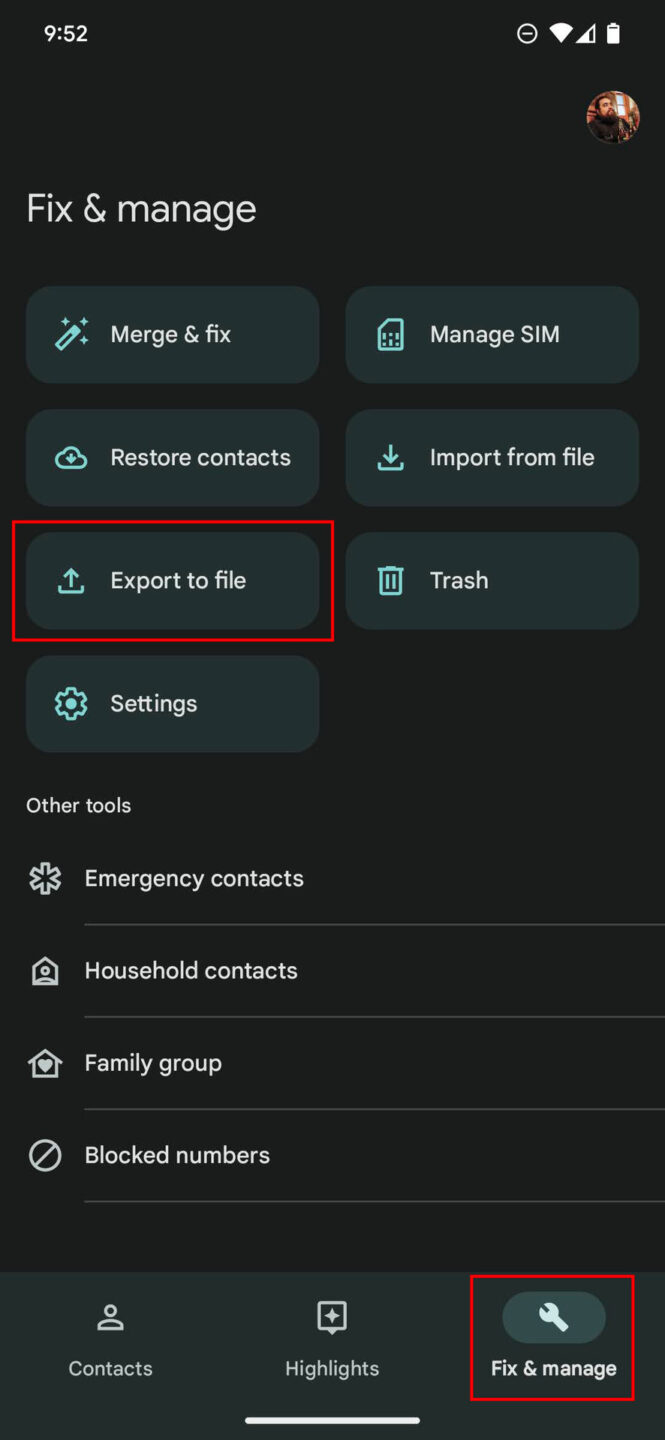
Task: Switch to the Contacts tab
Action: tap(109, 1340)
